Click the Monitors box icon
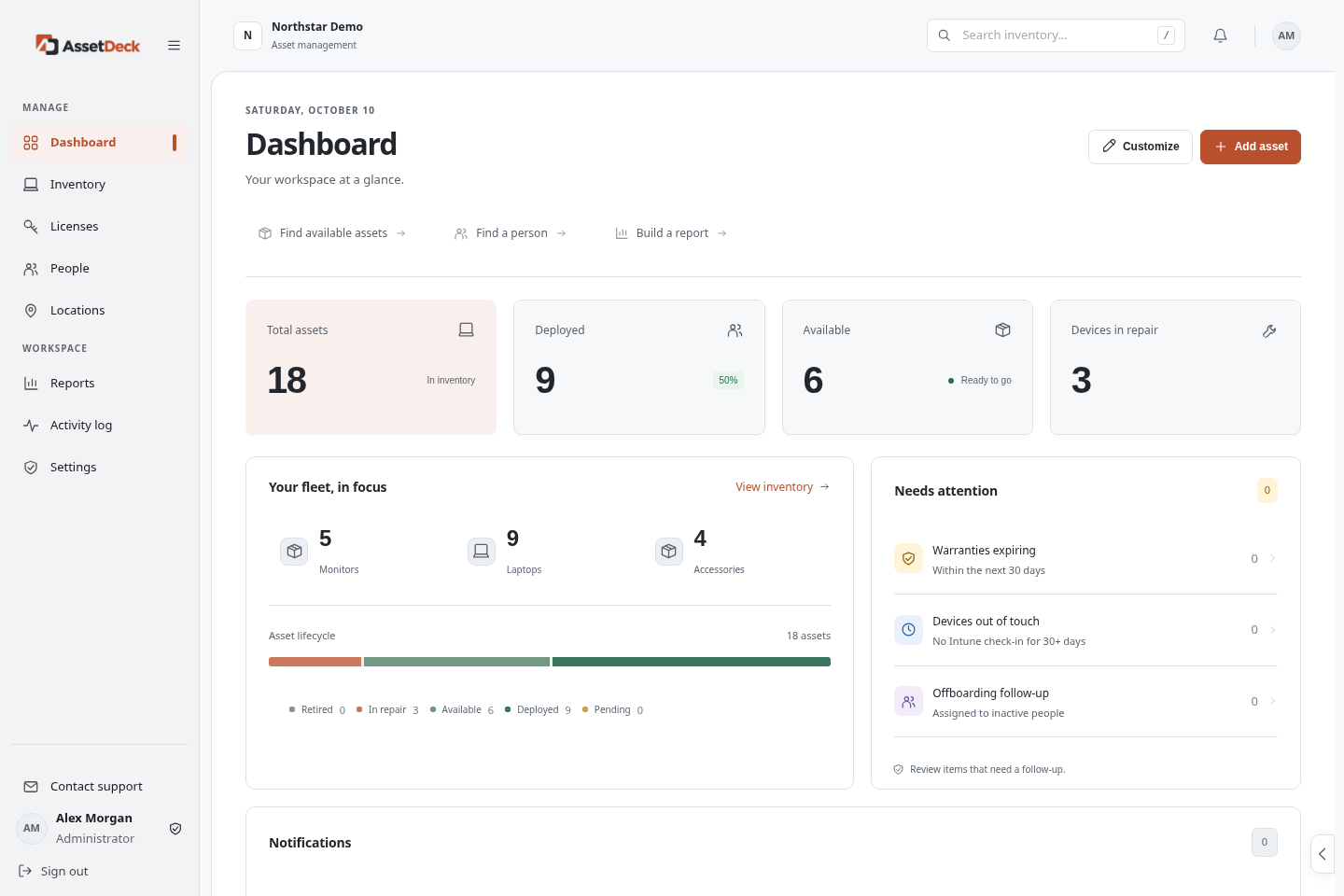1344x896 pixels. pos(294,551)
